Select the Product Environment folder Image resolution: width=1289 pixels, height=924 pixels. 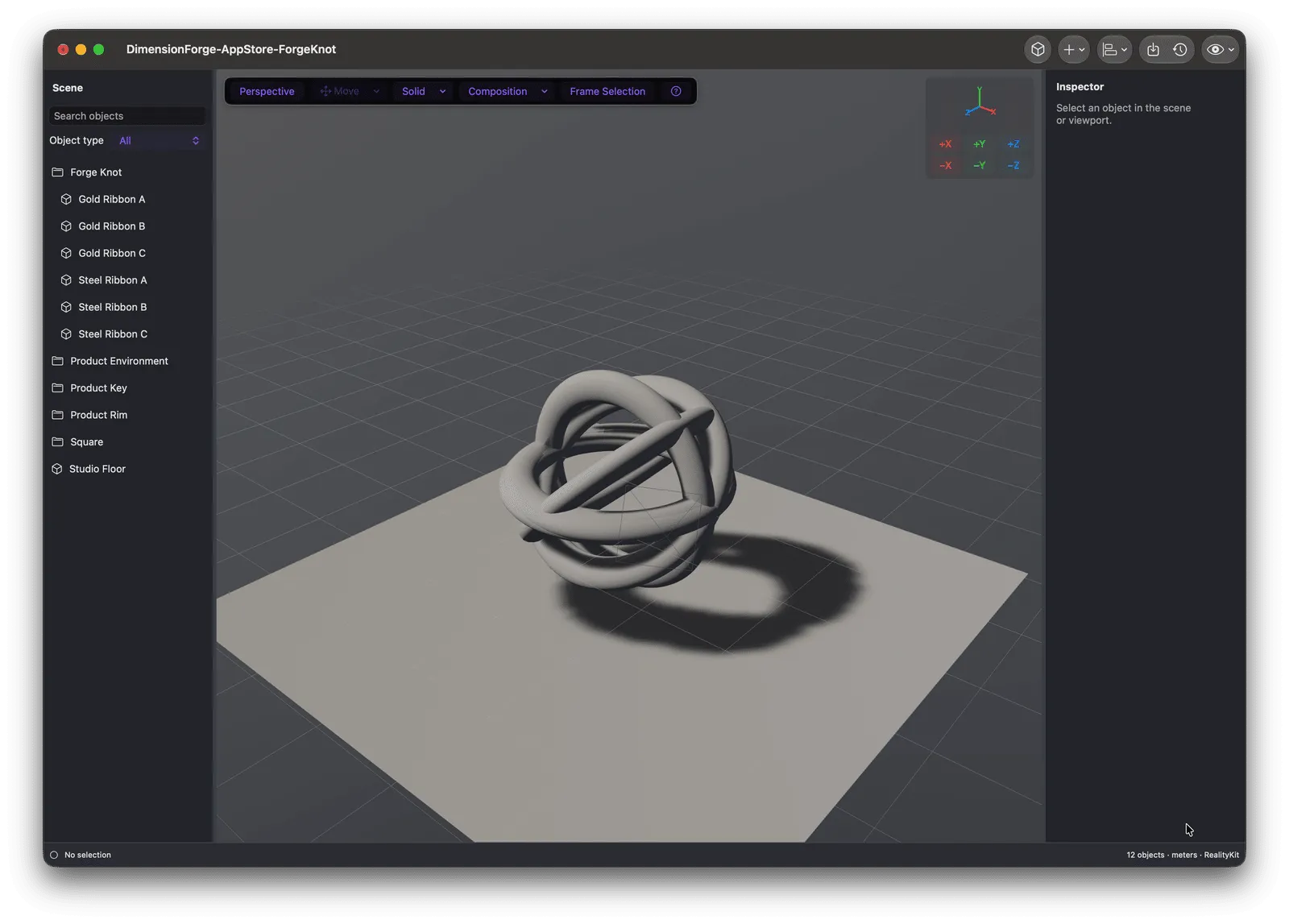(x=127, y=362)
